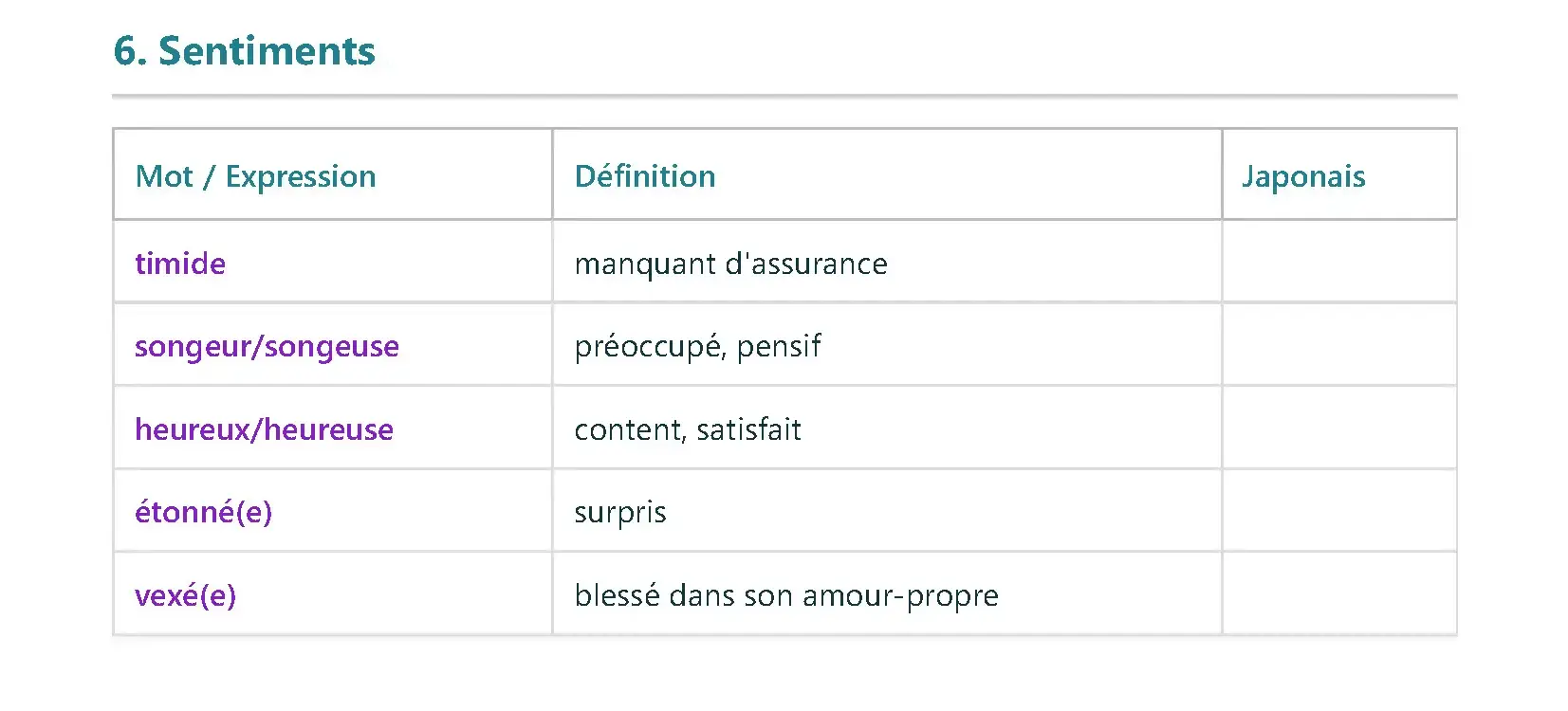
Task: Click the empty Japonais cell for "heureux/heureuse"
Action: 1338,428
